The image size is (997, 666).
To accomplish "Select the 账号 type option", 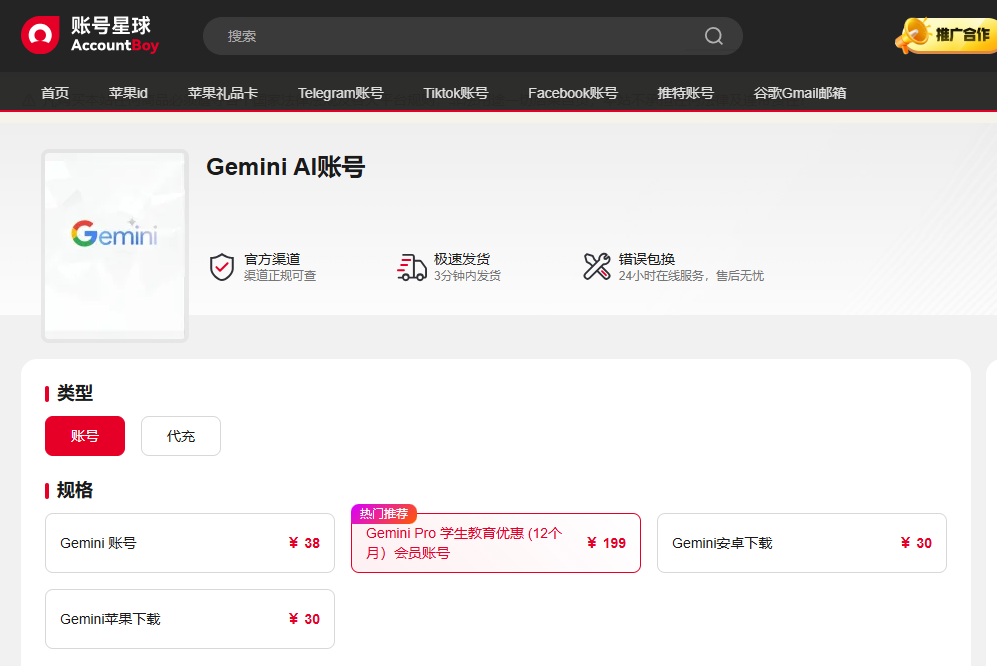I will tap(84, 435).
